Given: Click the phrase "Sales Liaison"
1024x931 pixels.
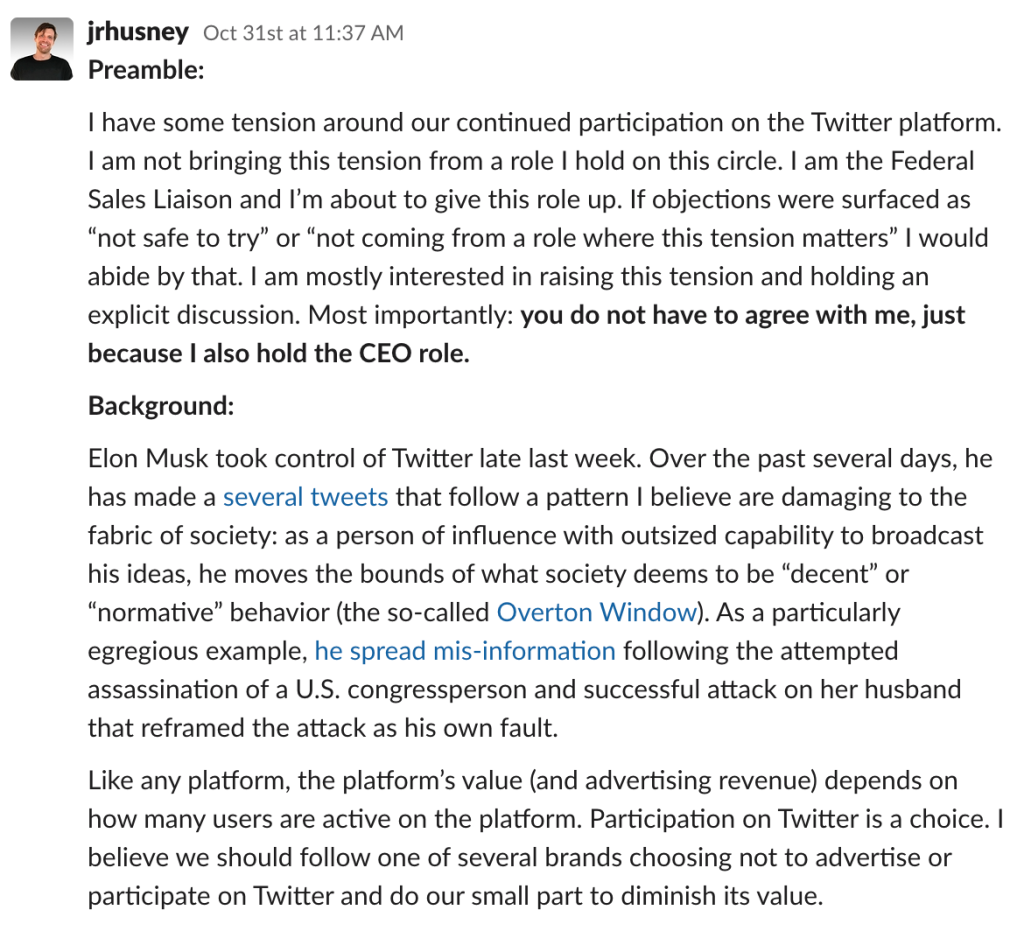Looking at the screenshot, I should (x=160, y=199).
